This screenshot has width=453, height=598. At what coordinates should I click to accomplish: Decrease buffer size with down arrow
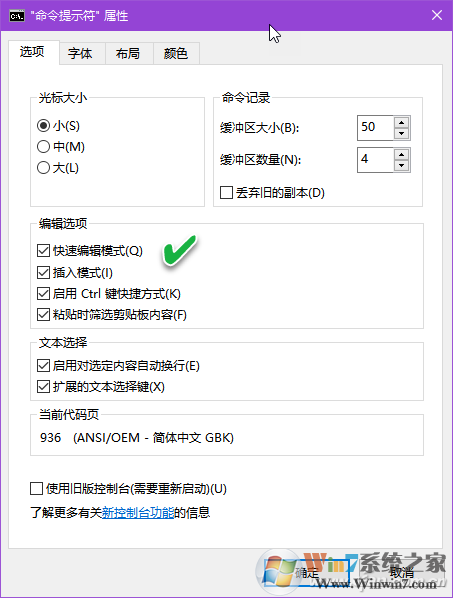tap(402, 133)
